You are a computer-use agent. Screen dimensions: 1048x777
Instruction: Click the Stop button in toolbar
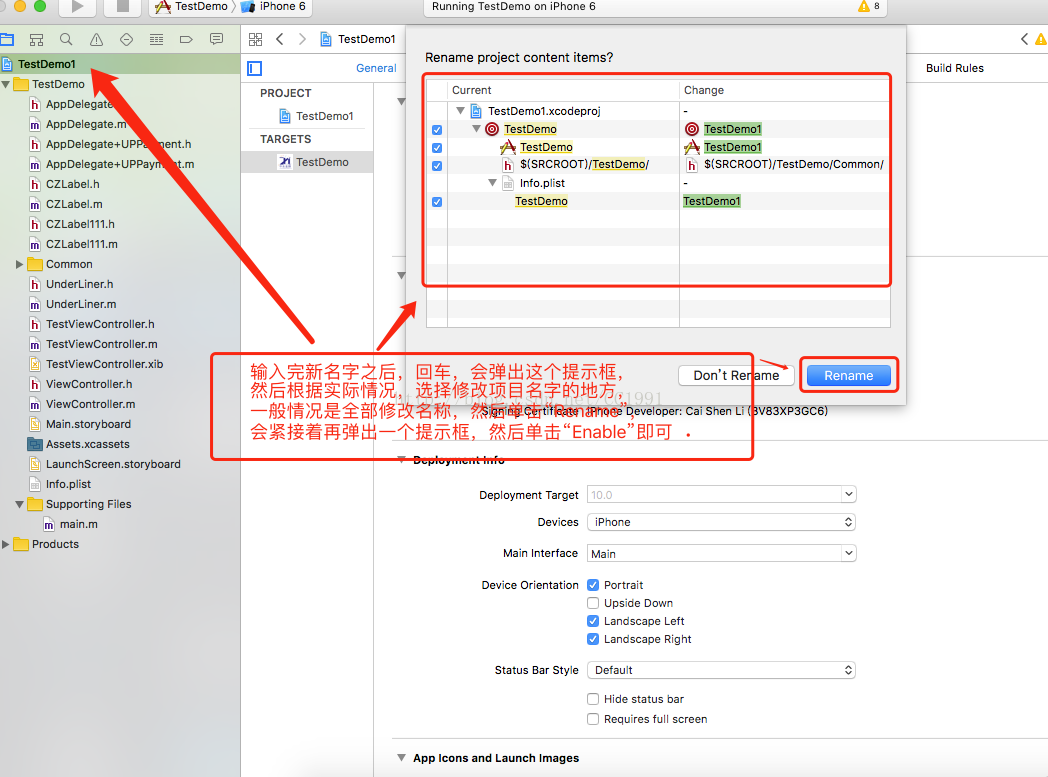pos(122,7)
